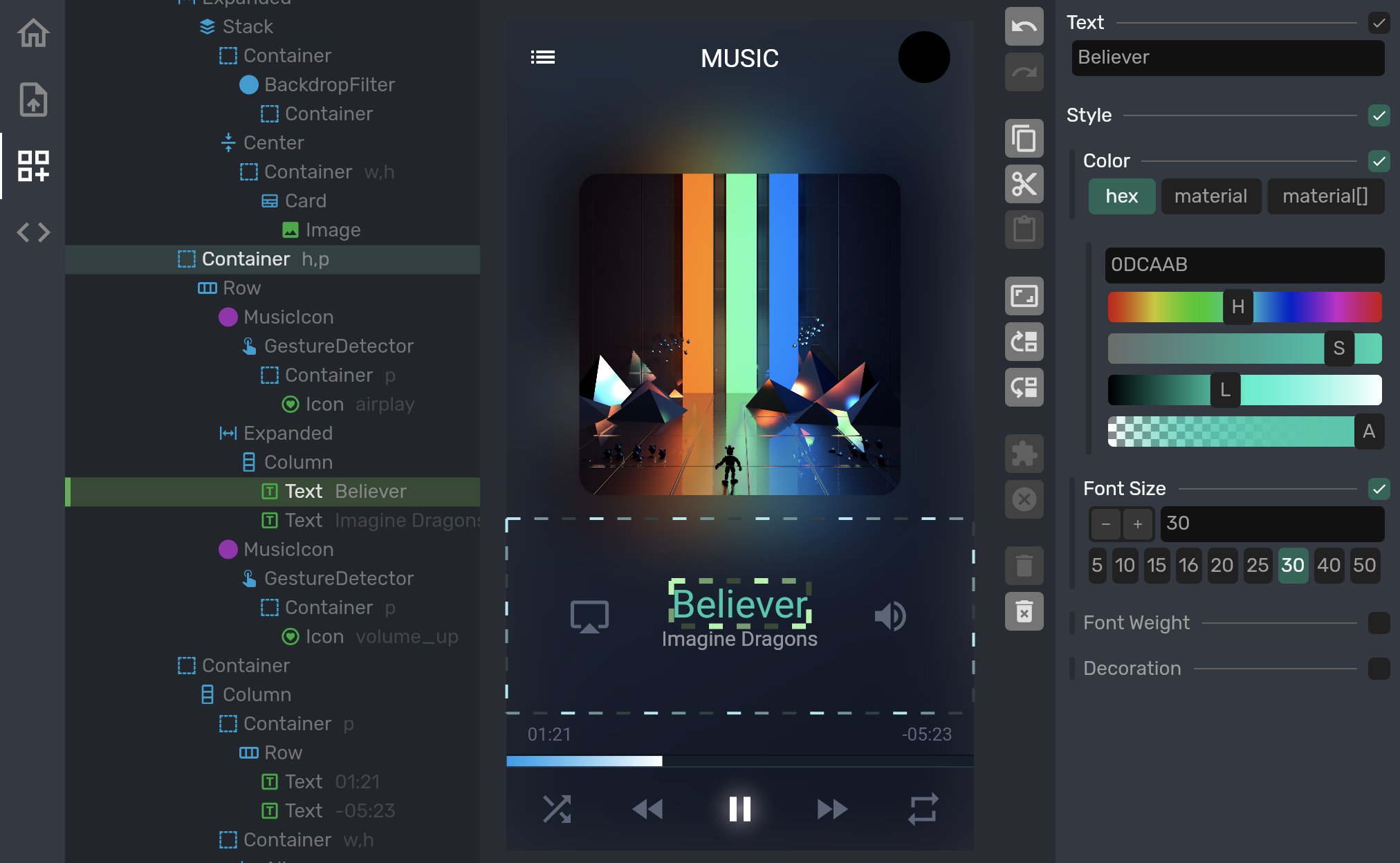The width and height of the screenshot is (1400, 863).
Task: Uncheck the Font Size checkbox
Action: coord(1379,489)
